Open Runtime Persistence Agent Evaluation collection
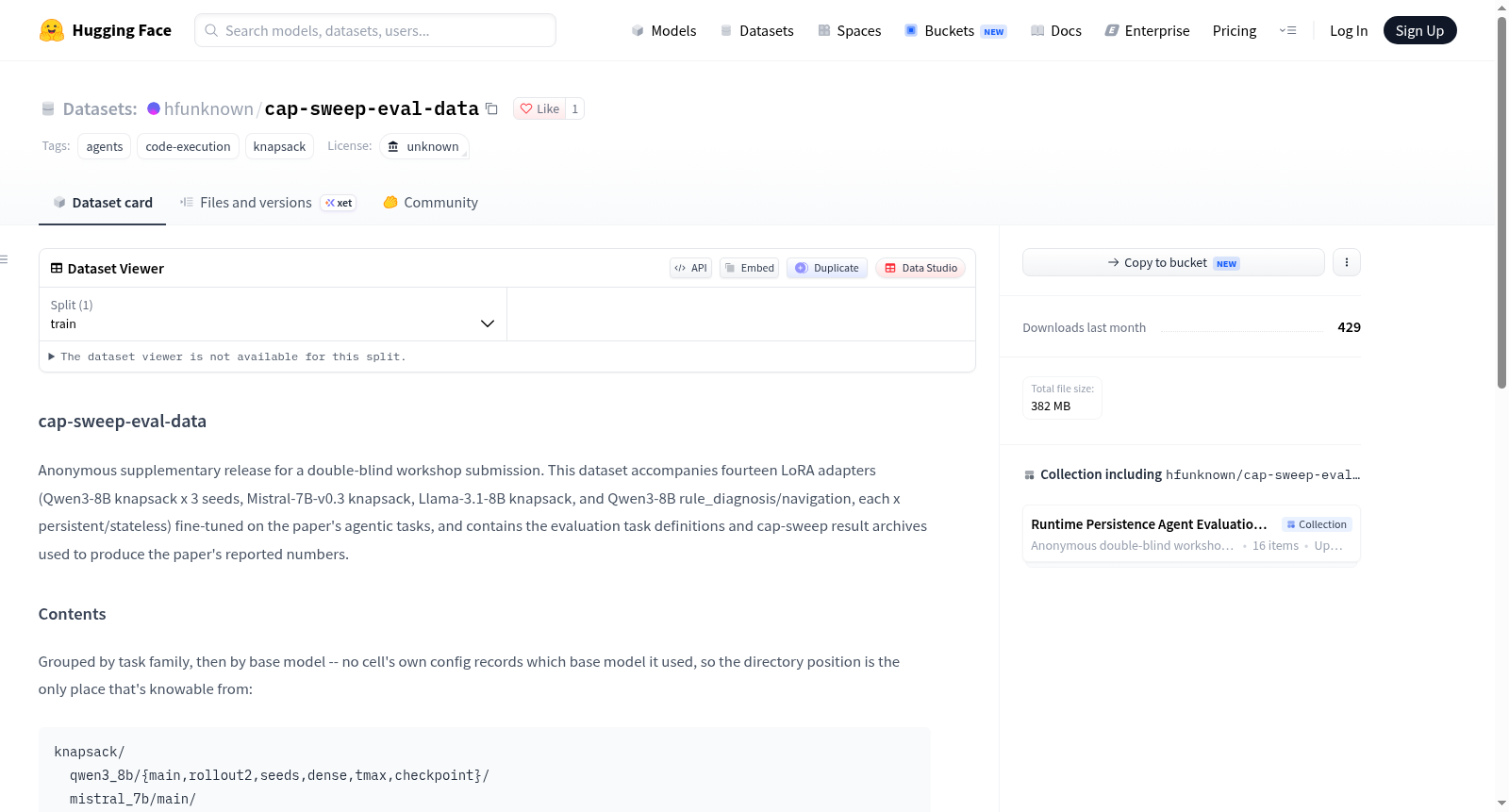1509x812 pixels. point(1191,534)
